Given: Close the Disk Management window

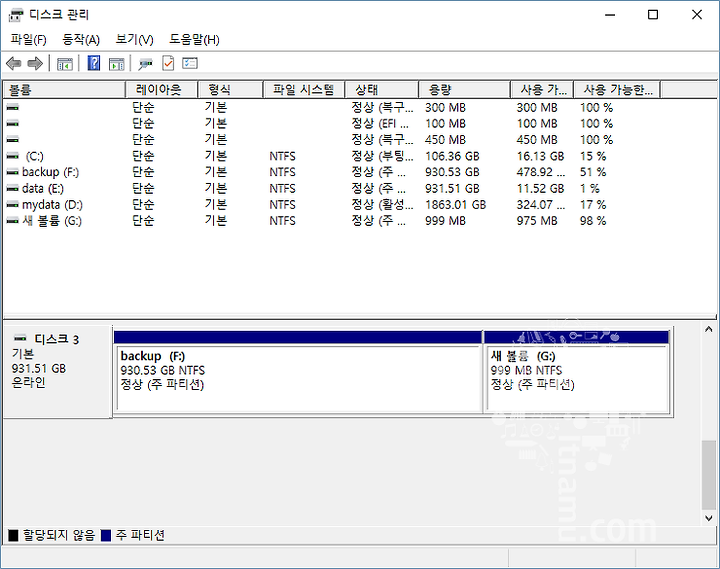Looking at the screenshot, I should tap(697, 15).
